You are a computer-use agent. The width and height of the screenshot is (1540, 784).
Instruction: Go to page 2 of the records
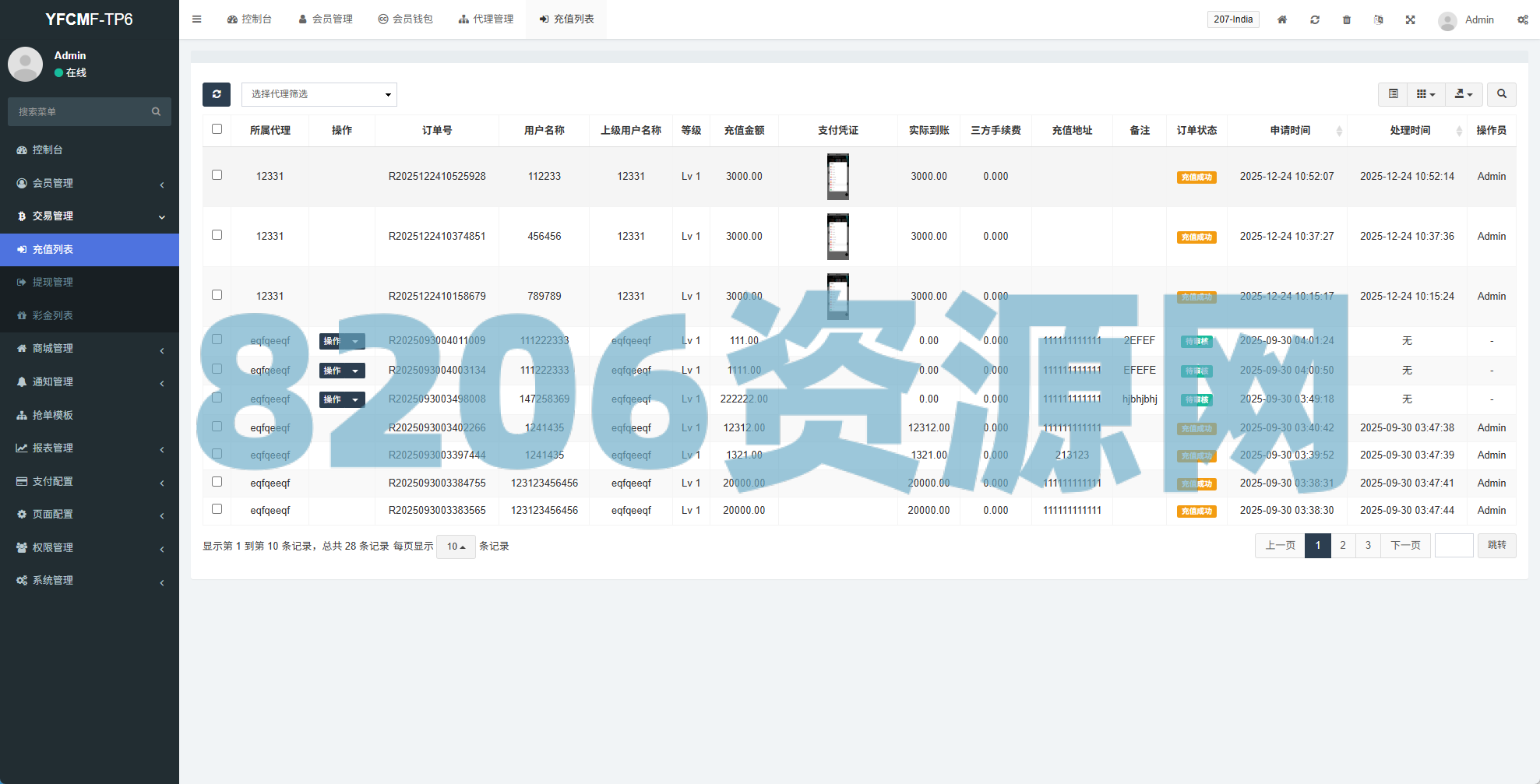click(x=1343, y=545)
